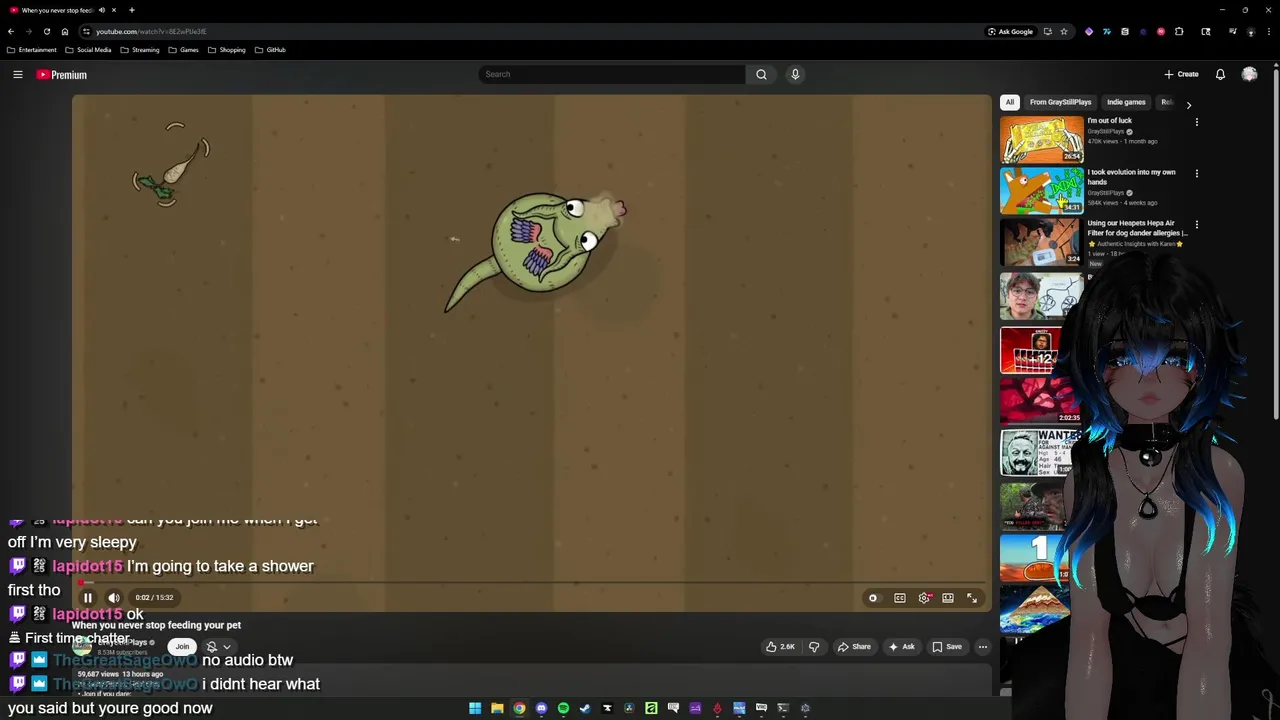Image resolution: width=1280 pixels, height=720 pixels.
Task: Filter by Indie games chip
Action: pyautogui.click(x=1126, y=102)
